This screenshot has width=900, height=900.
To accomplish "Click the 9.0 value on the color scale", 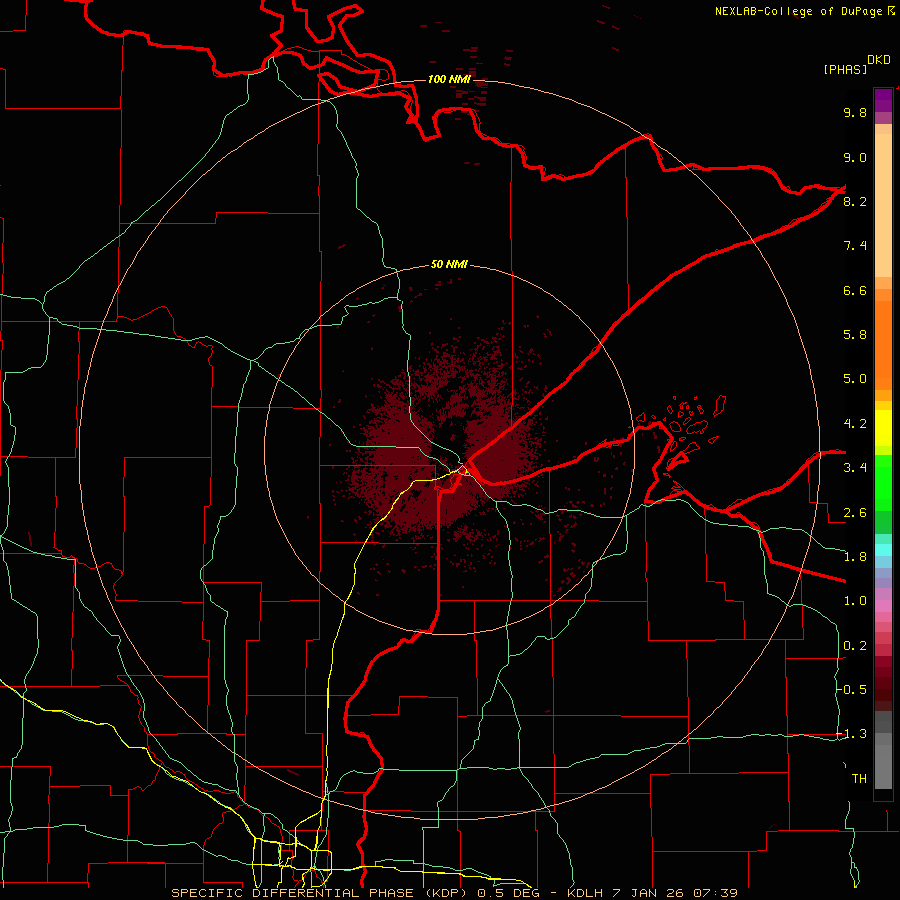I will [855, 157].
